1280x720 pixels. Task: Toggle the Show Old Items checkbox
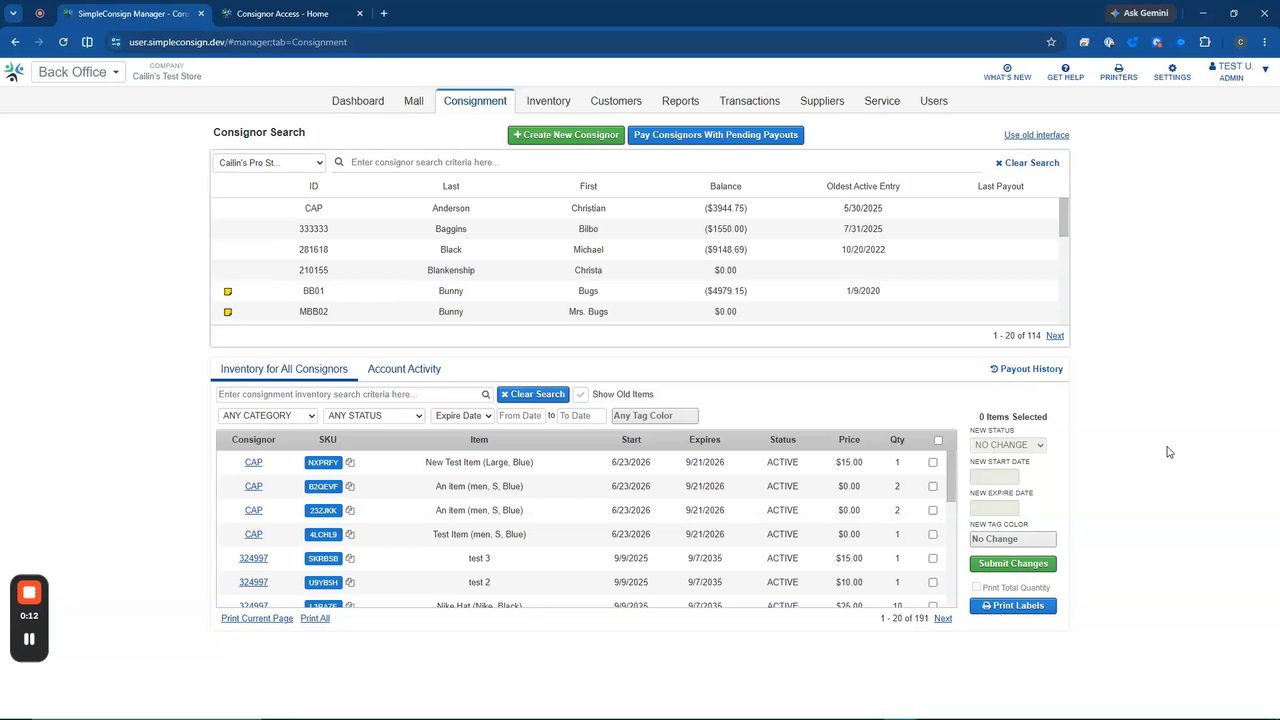pyautogui.click(x=581, y=395)
